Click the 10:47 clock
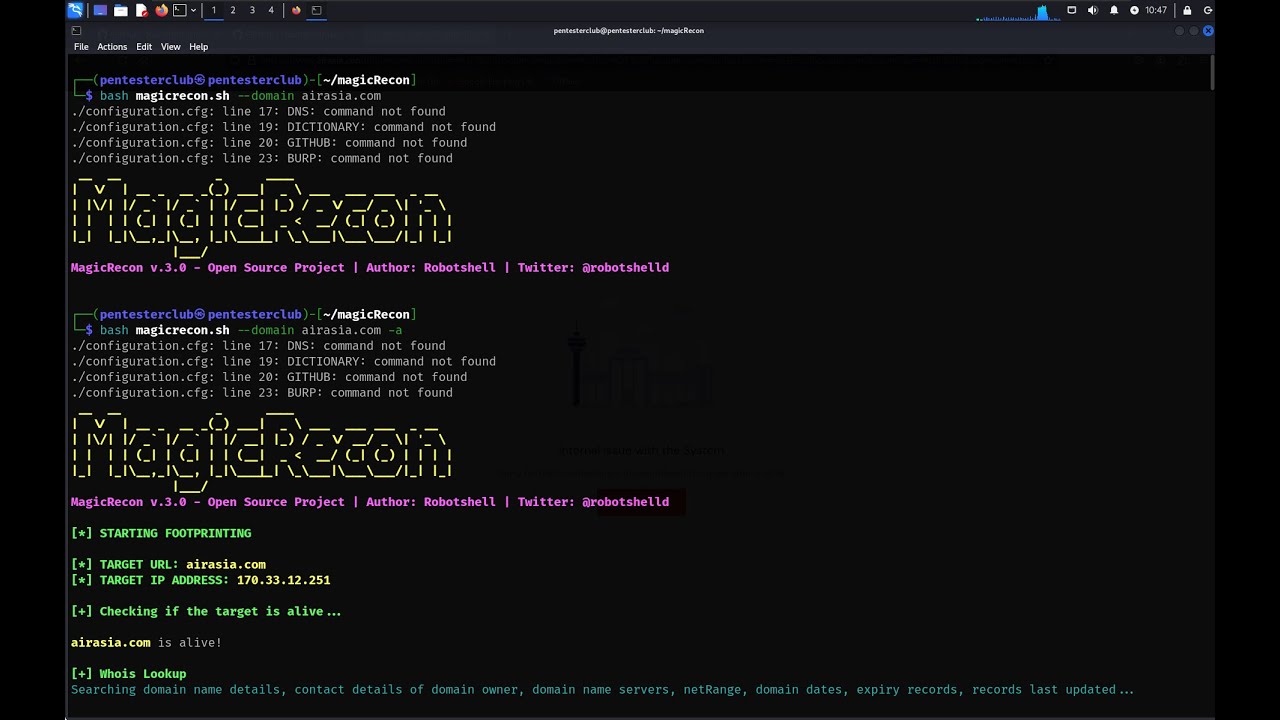The height and width of the screenshot is (720, 1280). pos(1156,10)
